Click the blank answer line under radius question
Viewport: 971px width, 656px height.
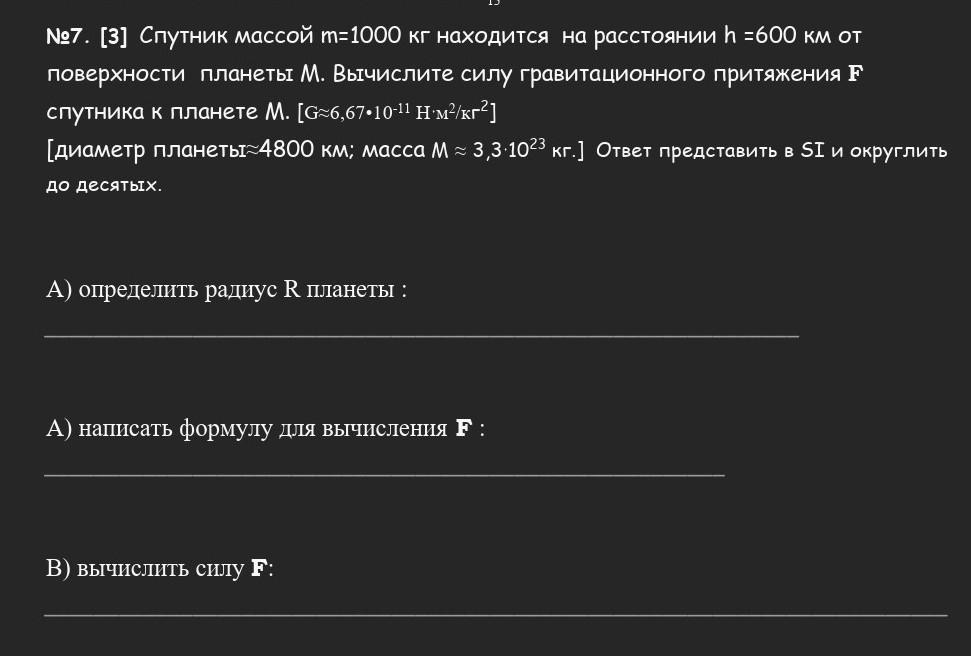point(422,336)
